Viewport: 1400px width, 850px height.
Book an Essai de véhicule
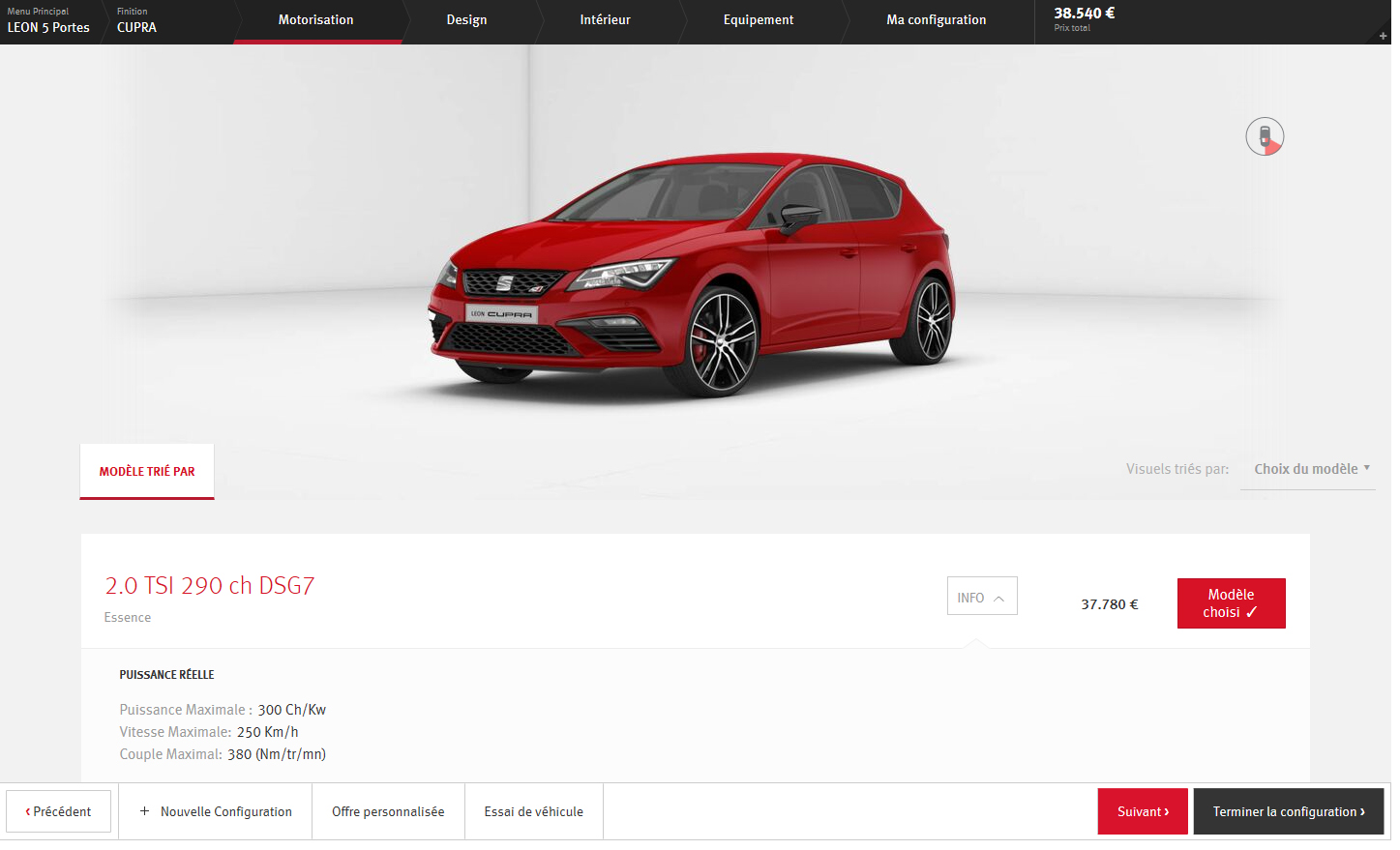click(x=534, y=811)
